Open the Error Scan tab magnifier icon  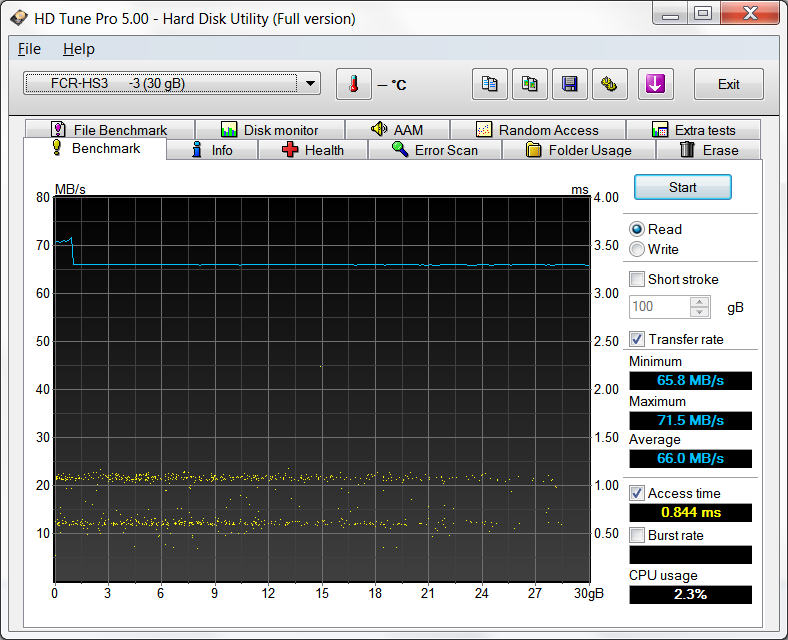[x=433, y=150]
